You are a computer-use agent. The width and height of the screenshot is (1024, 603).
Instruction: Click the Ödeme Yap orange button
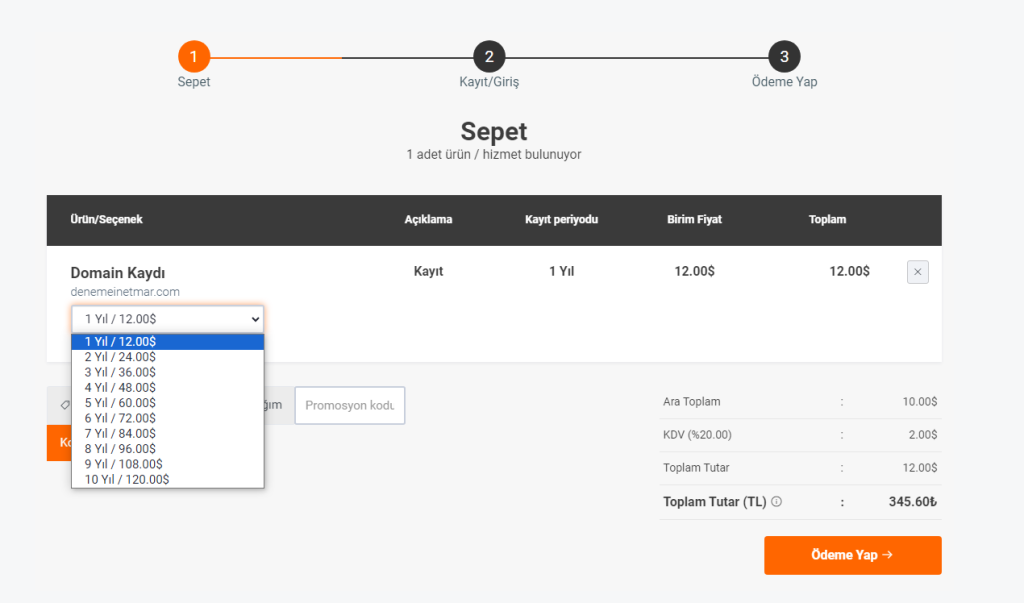pyautogui.click(x=853, y=555)
